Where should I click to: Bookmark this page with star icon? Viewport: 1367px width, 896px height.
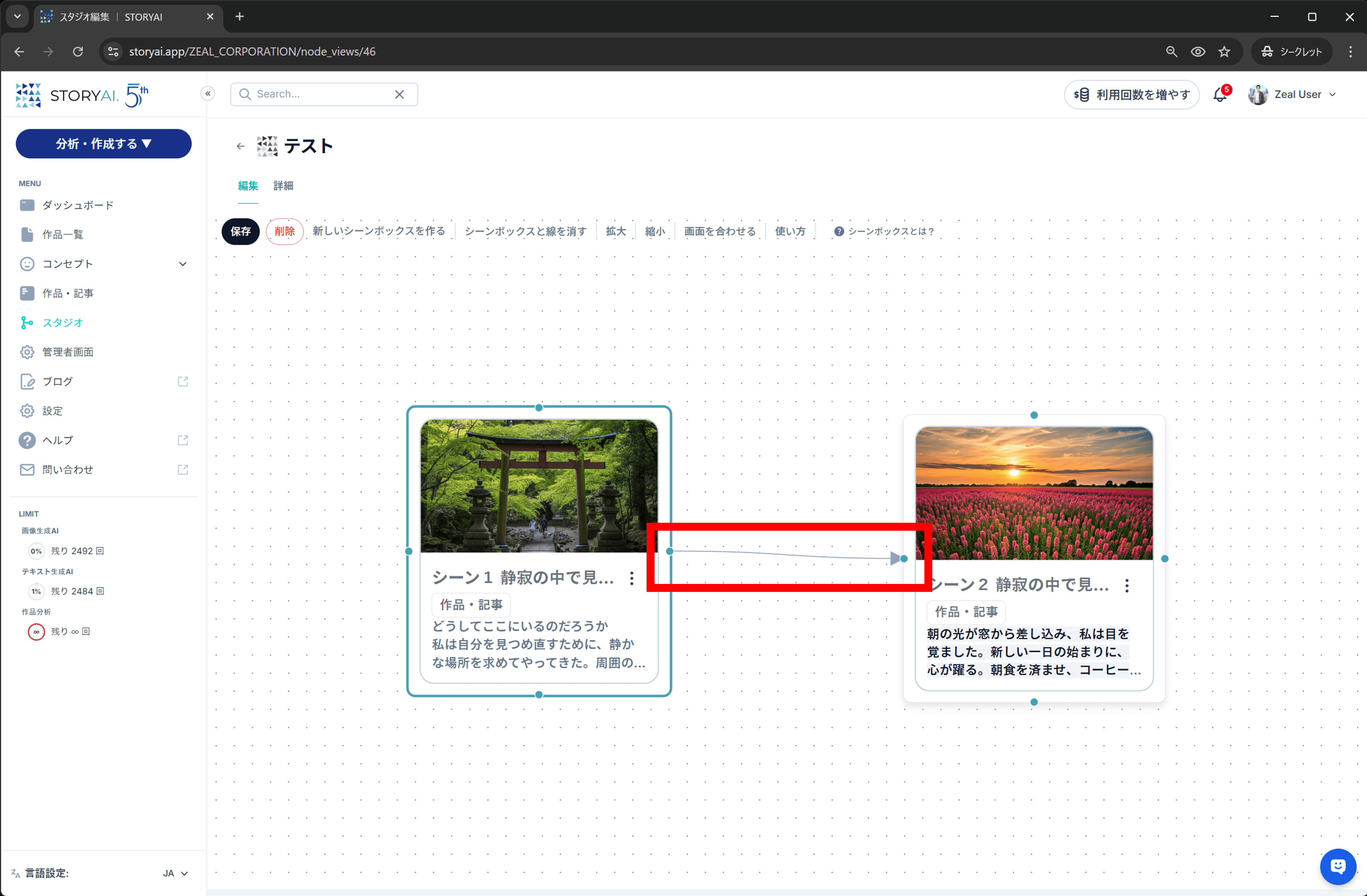tap(1224, 52)
